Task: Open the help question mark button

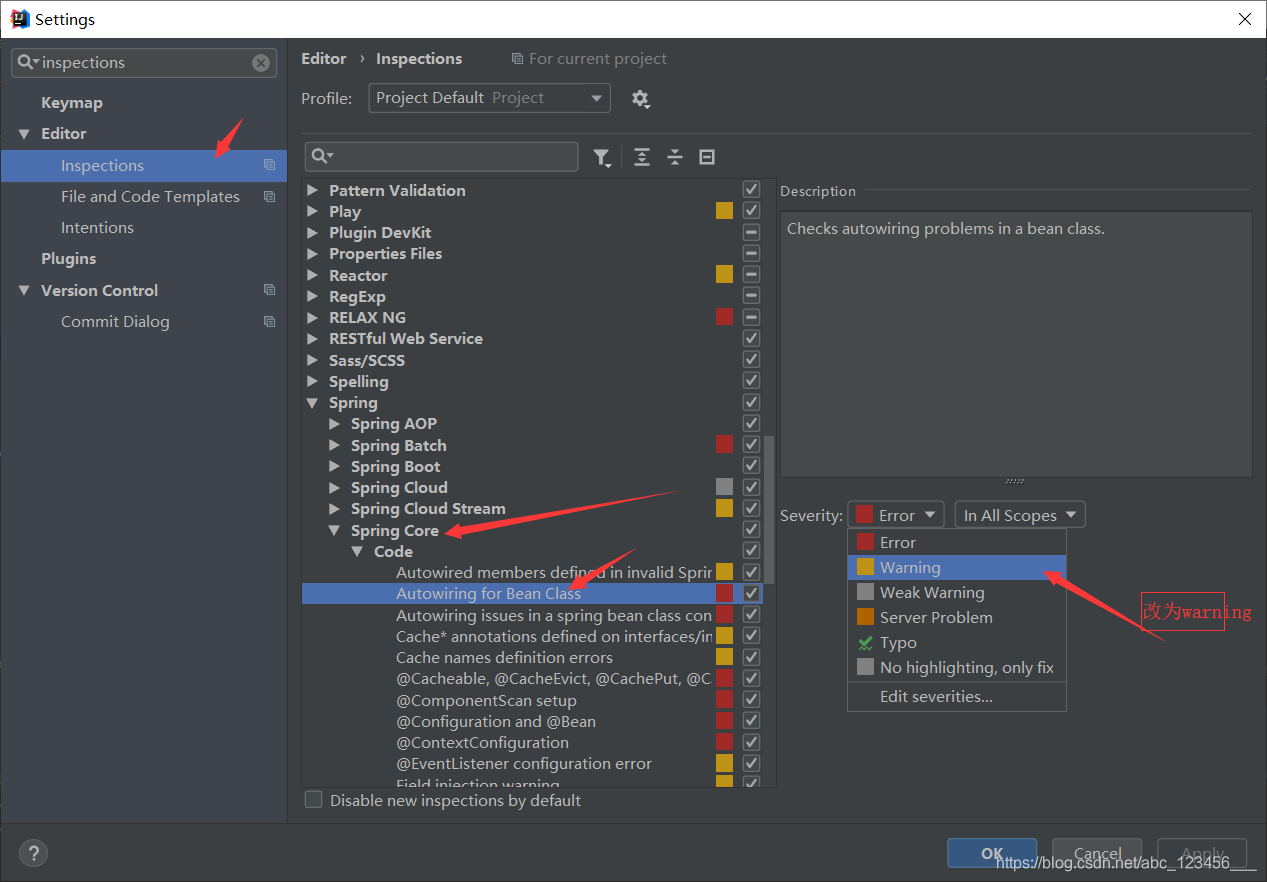Action: 33,853
